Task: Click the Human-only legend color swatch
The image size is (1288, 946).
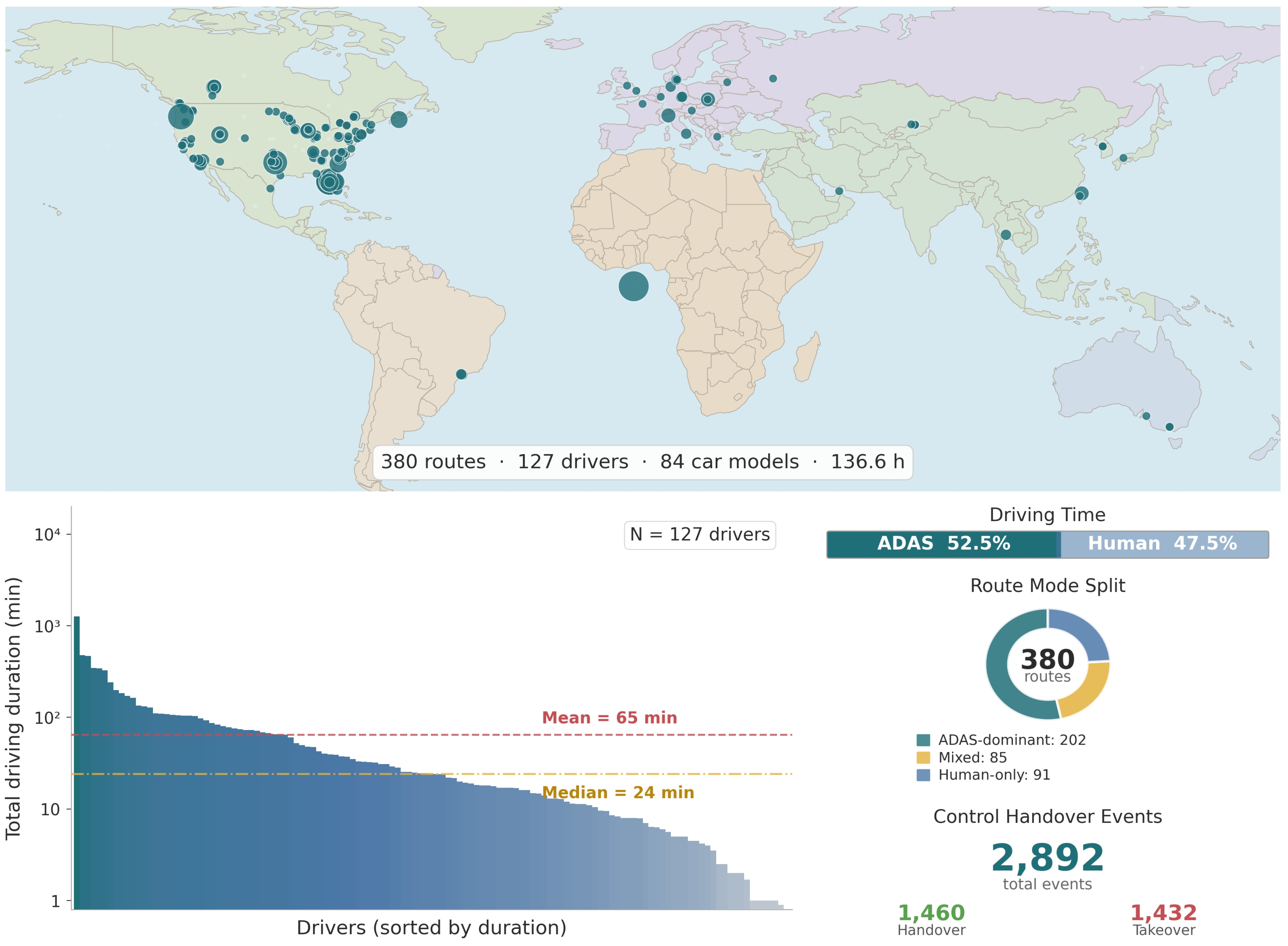Action: point(923,775)
